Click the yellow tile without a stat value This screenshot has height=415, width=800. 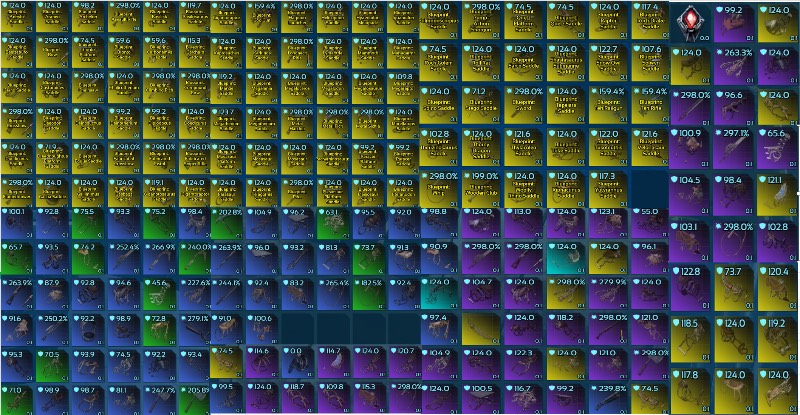point(481,330)
